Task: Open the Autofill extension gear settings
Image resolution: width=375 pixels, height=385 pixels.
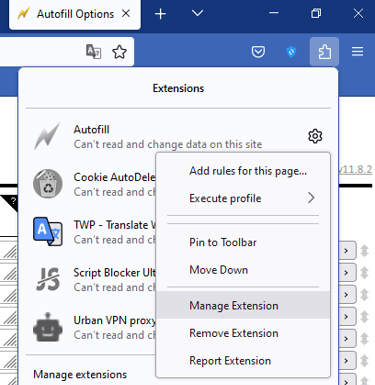Action: [315, 136]
